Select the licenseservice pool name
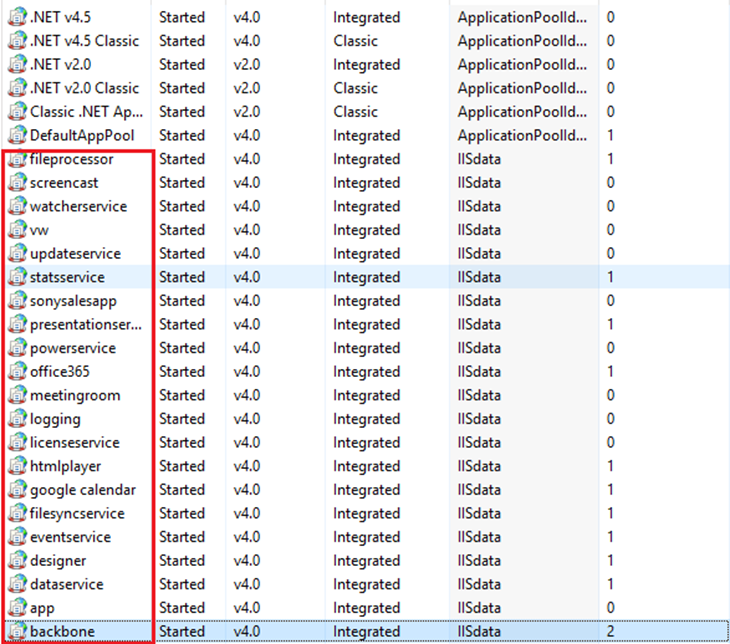 pos(75,443)
